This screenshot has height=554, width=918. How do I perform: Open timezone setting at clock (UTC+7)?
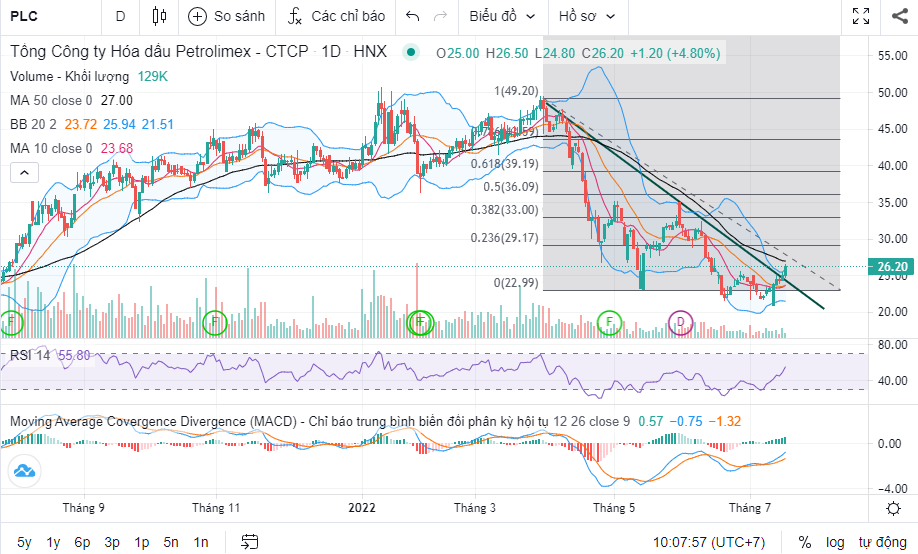[x=709, y=542]
